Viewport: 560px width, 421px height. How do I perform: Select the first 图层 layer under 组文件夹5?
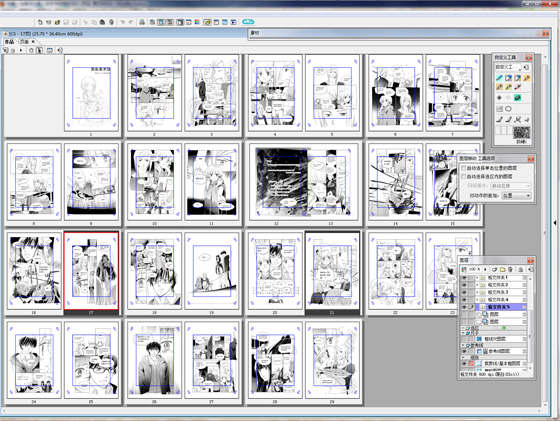(501, 314)
